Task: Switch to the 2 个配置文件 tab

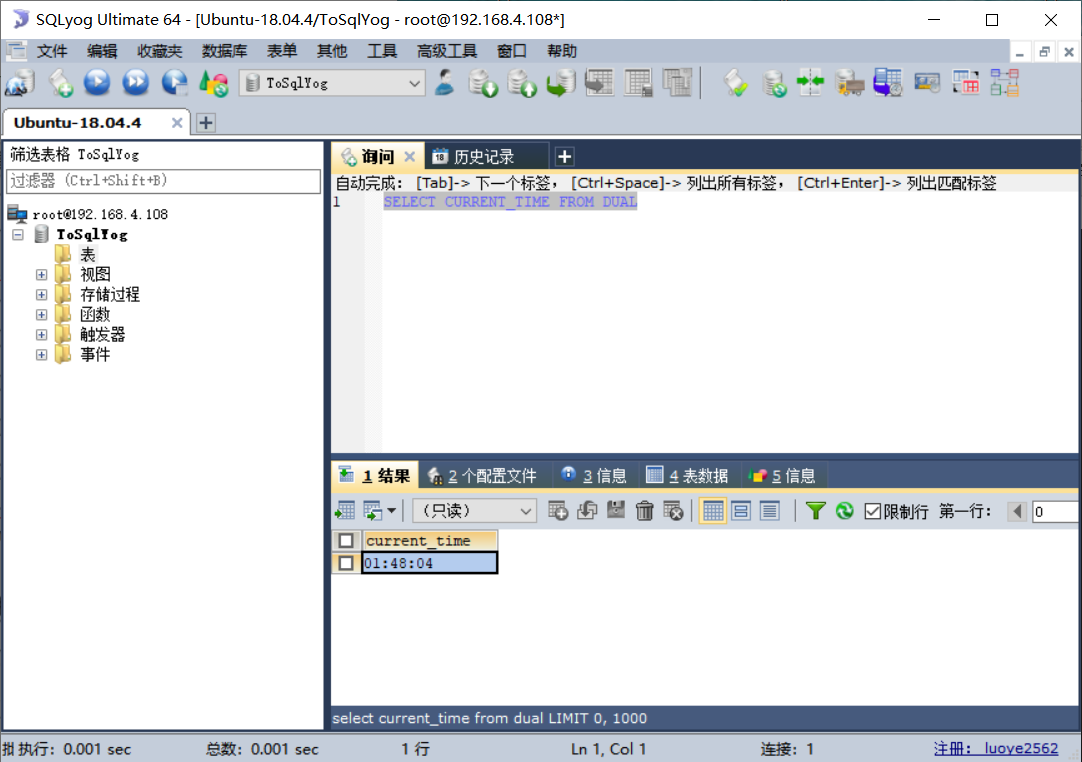Action: pos(482,476)
